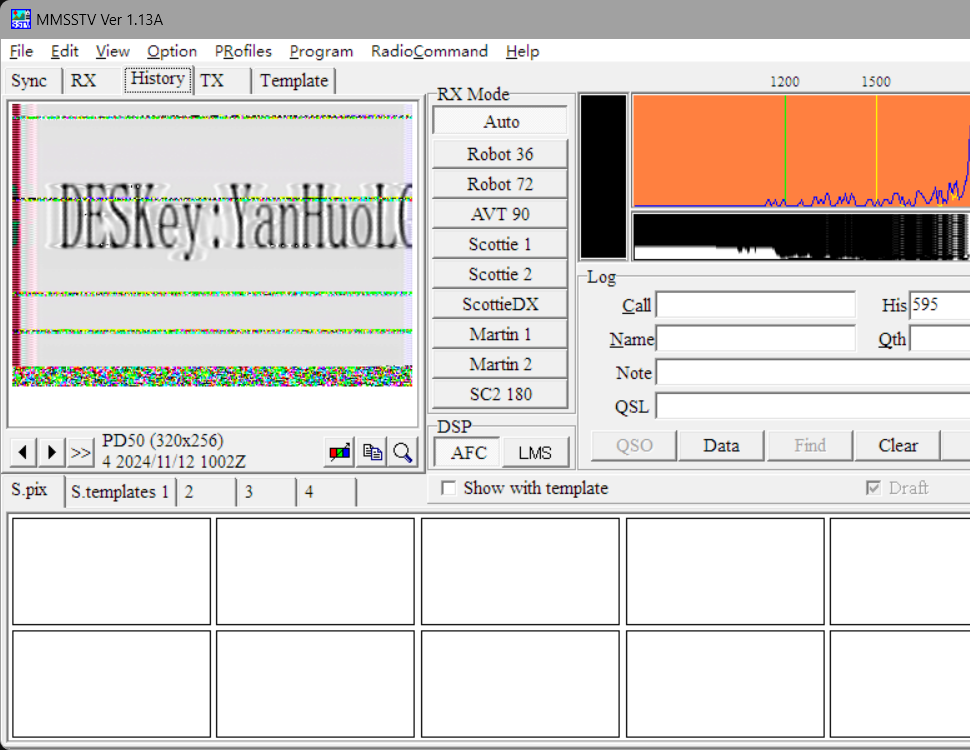The height and width of the screenshot is (750, 970).
Task: Click the Call input field
Action: pos(755,306)
